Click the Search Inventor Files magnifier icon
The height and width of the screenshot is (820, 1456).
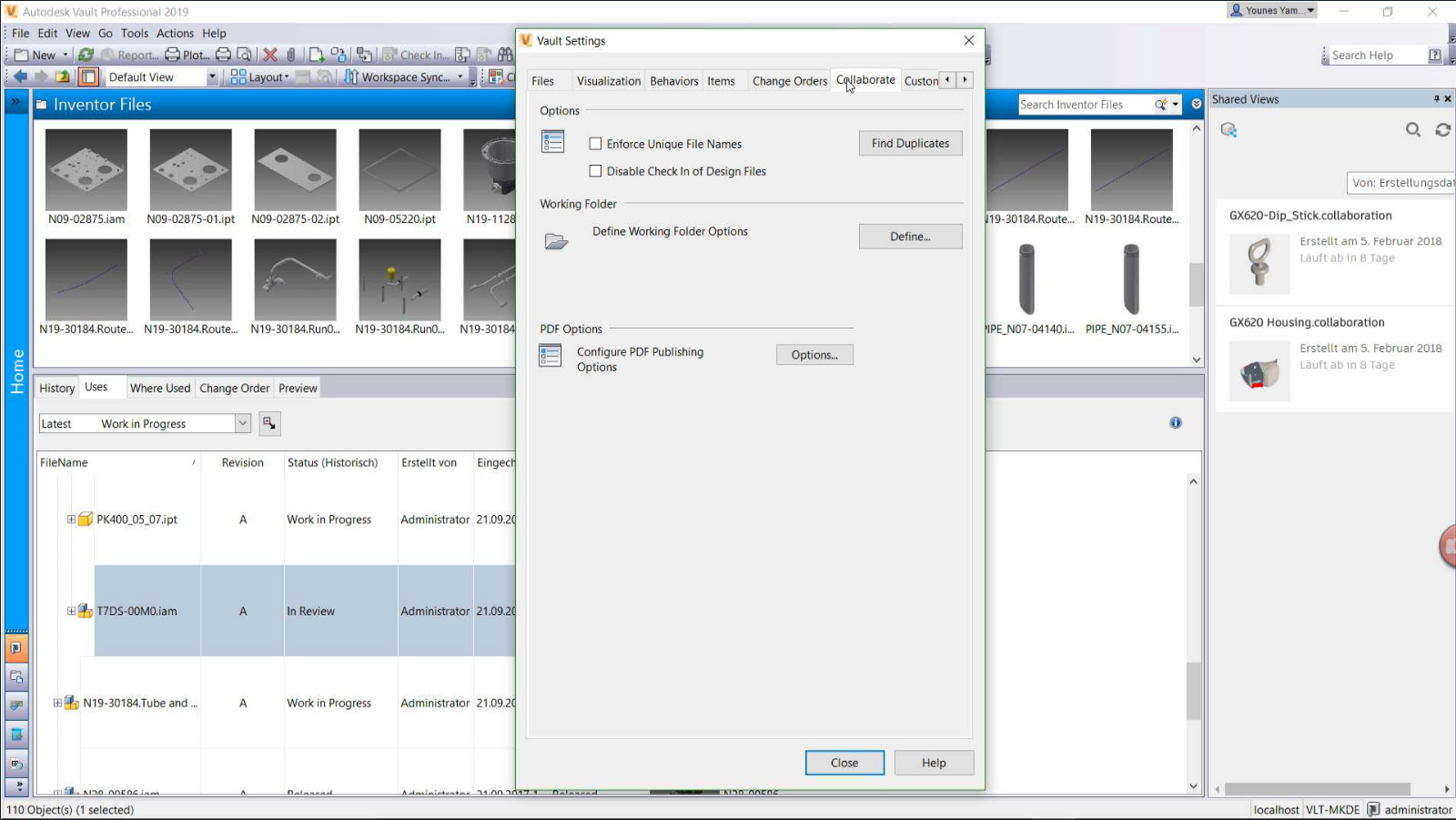(1160, 105)
